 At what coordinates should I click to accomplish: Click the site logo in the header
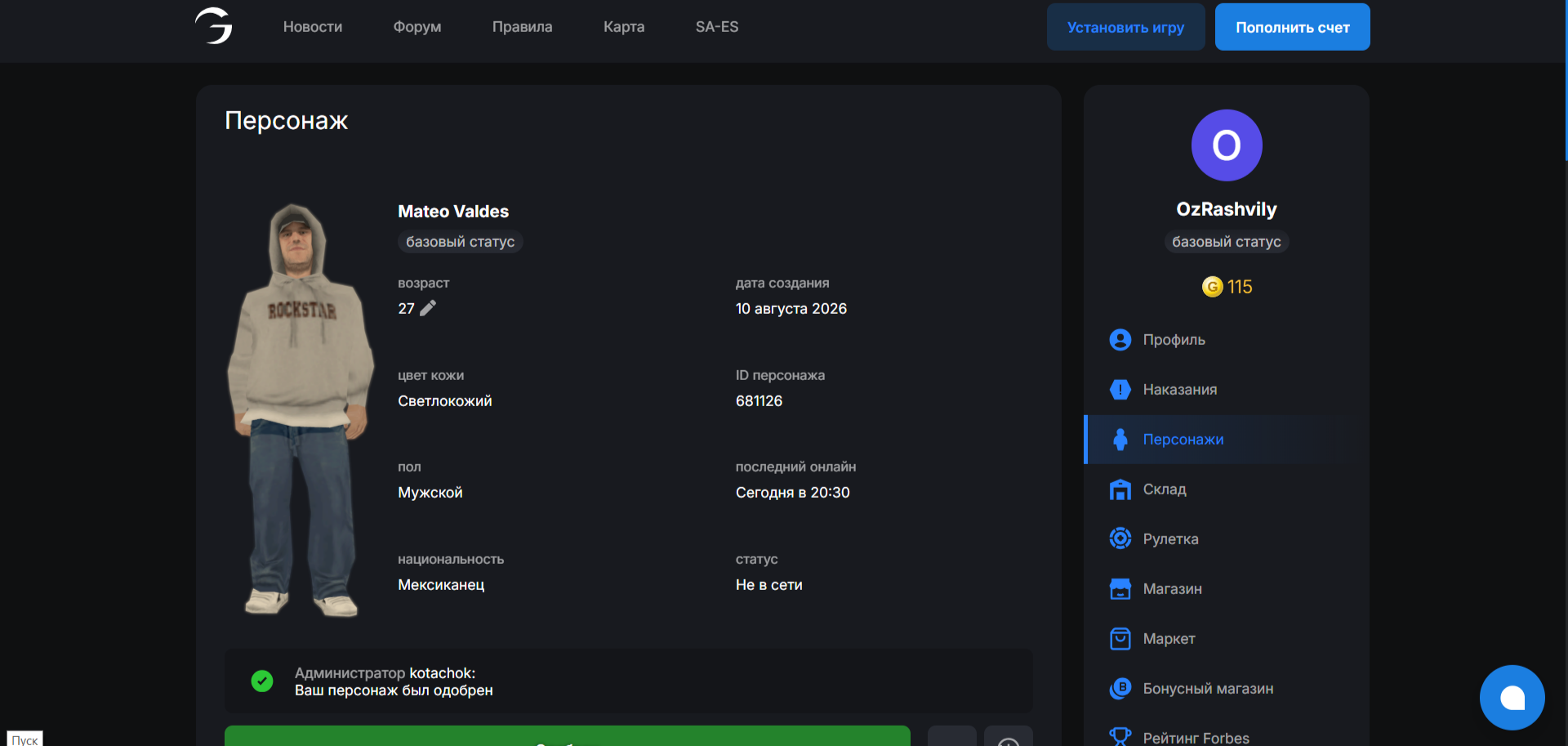(214, 26)
